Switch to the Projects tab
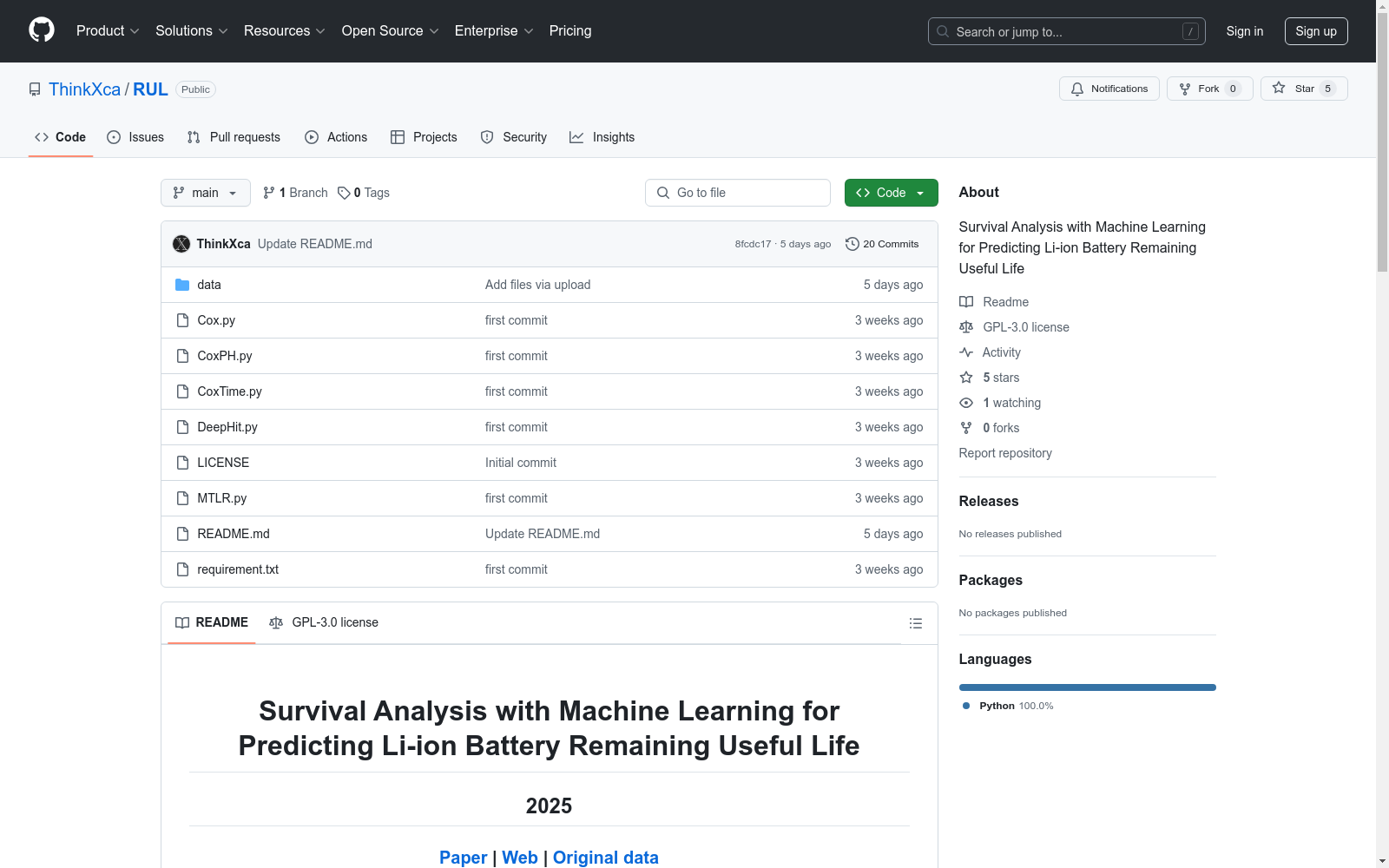Screen dimensions: 1389x868 424,137
